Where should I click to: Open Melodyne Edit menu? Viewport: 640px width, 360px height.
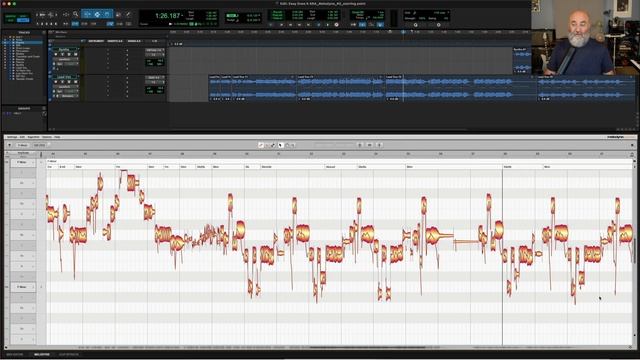click(22, 137)
